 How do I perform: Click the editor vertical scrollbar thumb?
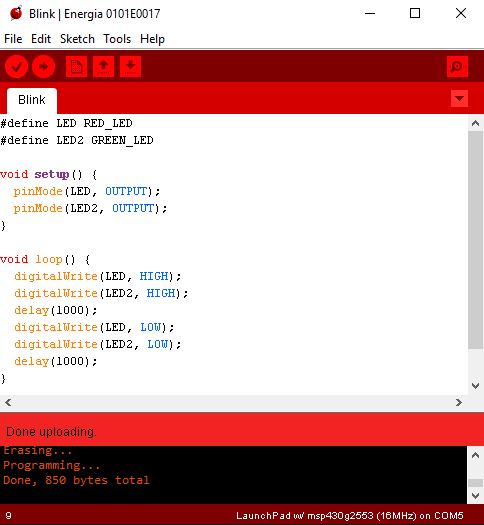point(475,240)
